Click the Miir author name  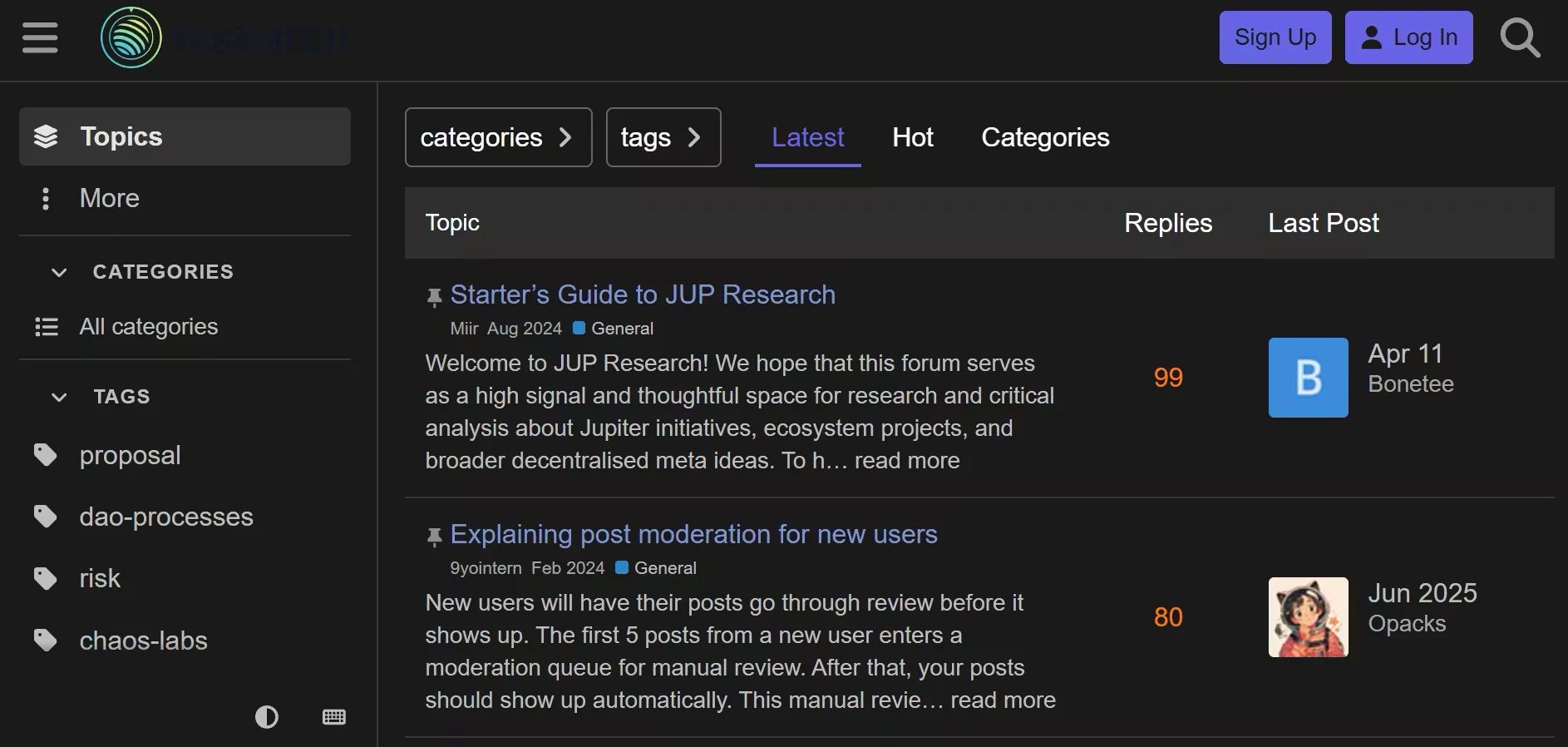click(464, 329)
